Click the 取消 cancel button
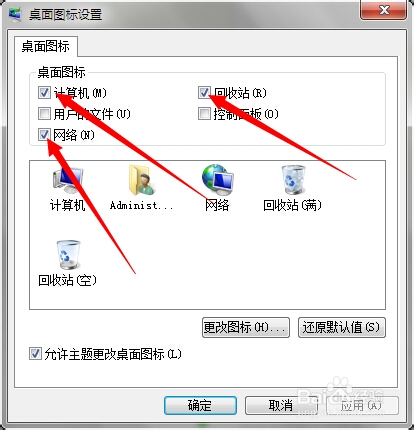This screenshot has width=414, height=430. 281,405
